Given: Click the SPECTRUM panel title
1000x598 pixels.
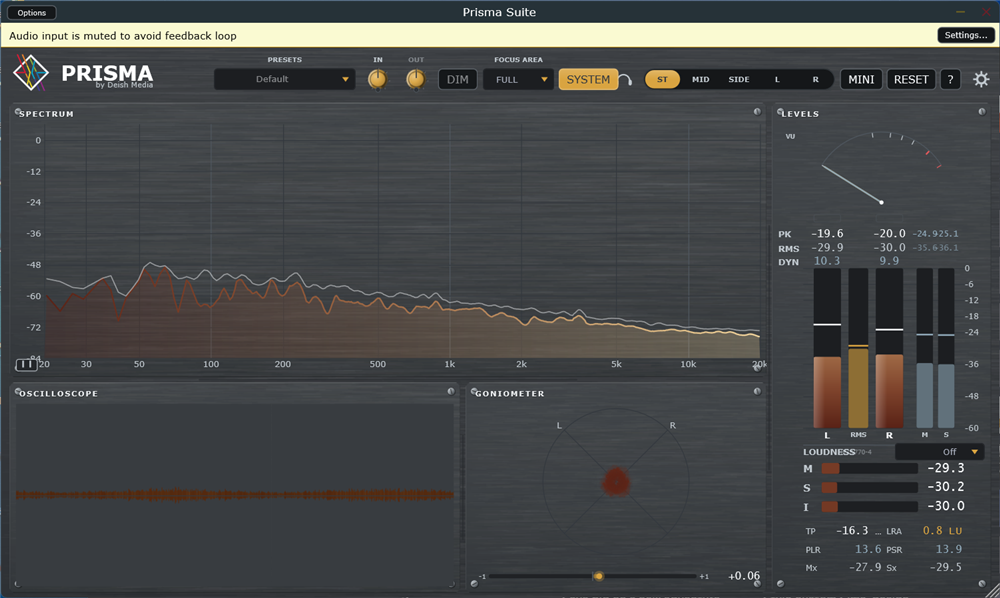Looking at the screenshot, I should click(46, 113).
